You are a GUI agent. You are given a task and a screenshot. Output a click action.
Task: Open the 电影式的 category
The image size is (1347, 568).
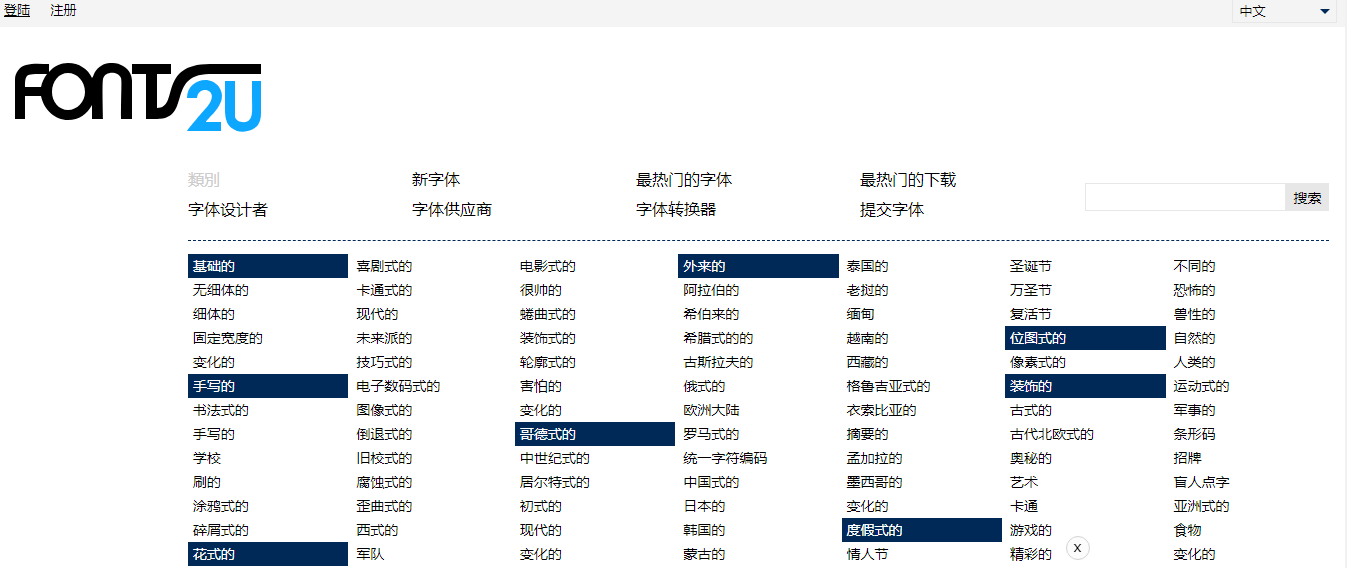(548, 266)
